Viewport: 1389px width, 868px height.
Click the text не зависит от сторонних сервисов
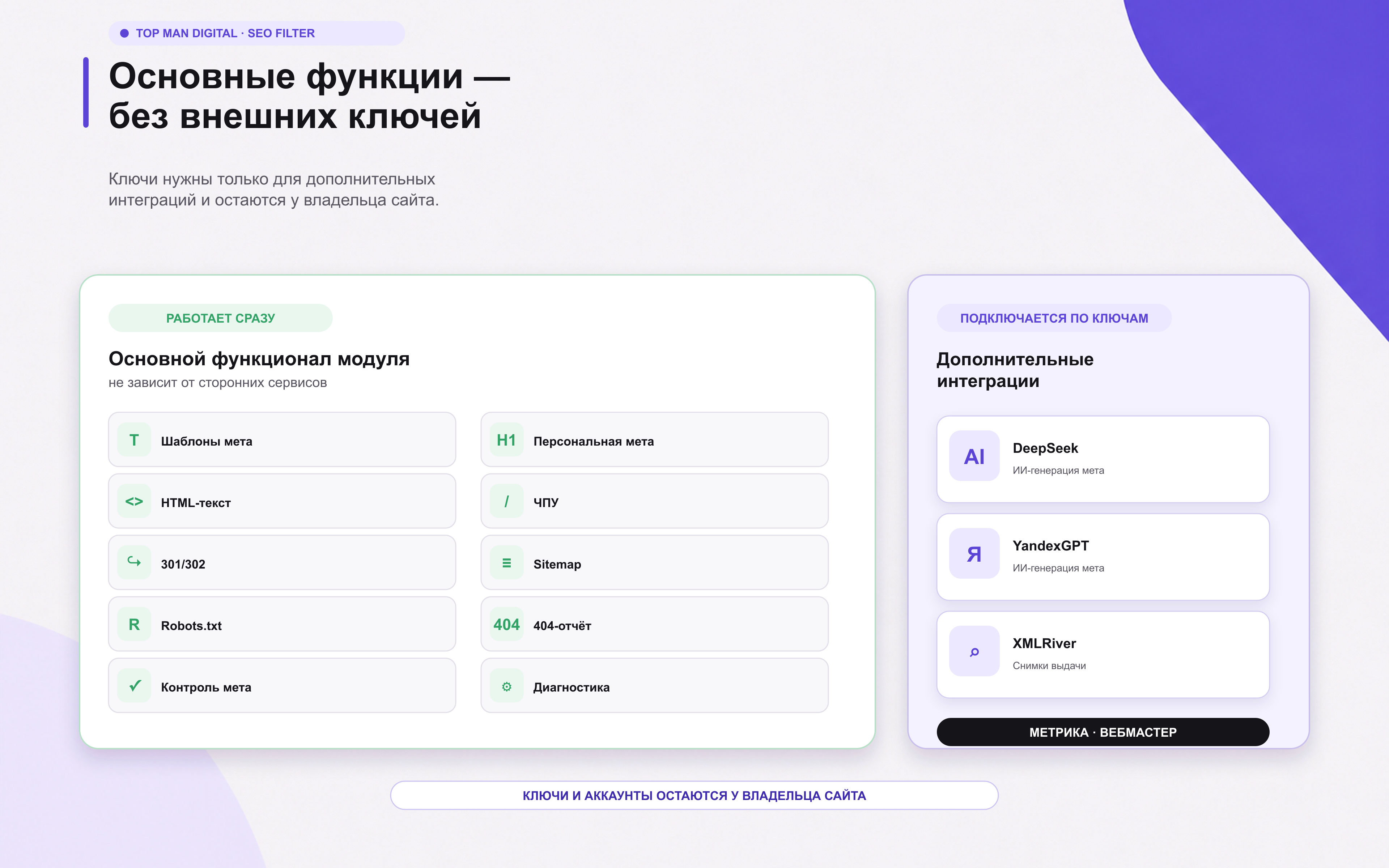(217, 383)
